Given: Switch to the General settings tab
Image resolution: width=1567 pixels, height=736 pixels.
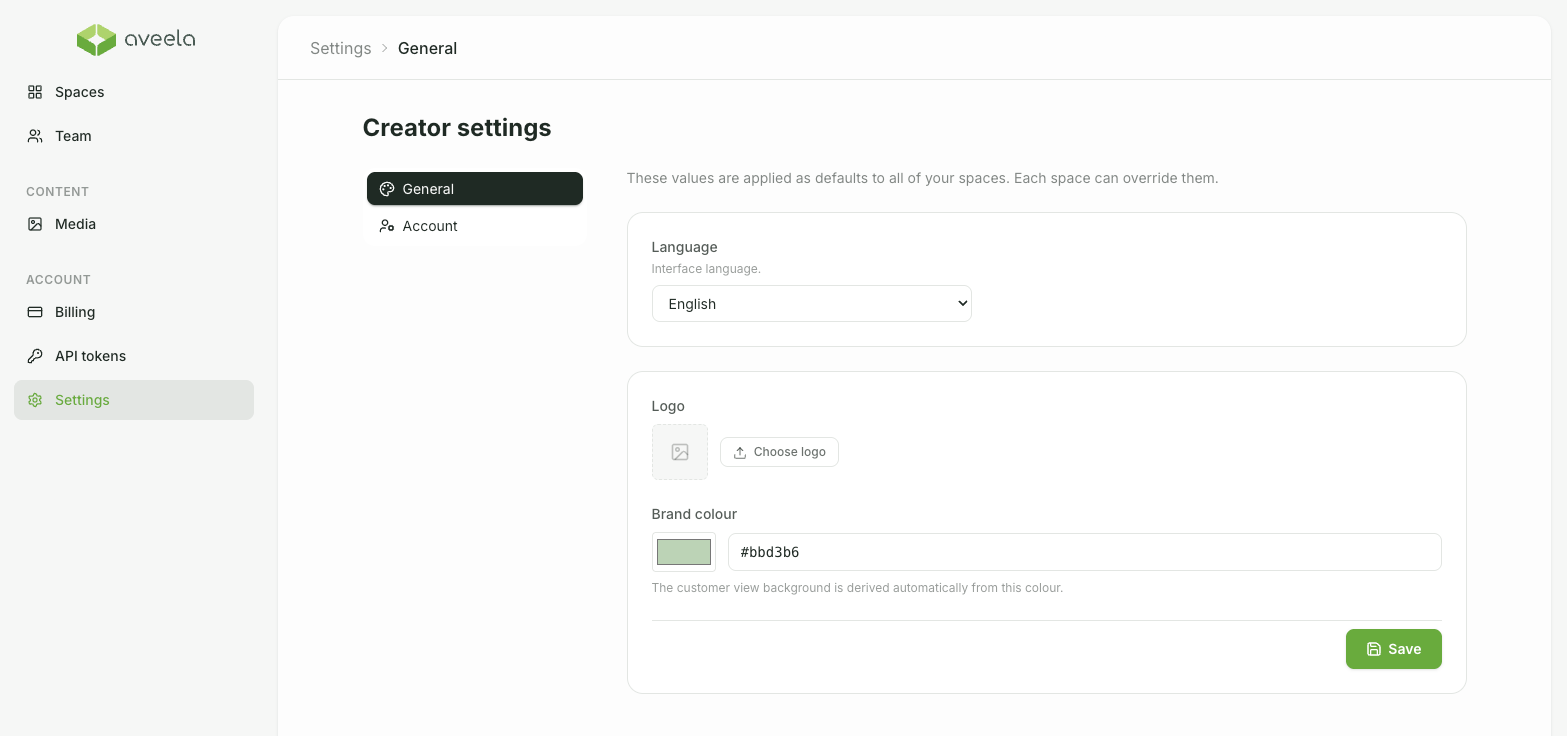Looking at the screenshot, I should pyautogui.click(x=475, y=189).
